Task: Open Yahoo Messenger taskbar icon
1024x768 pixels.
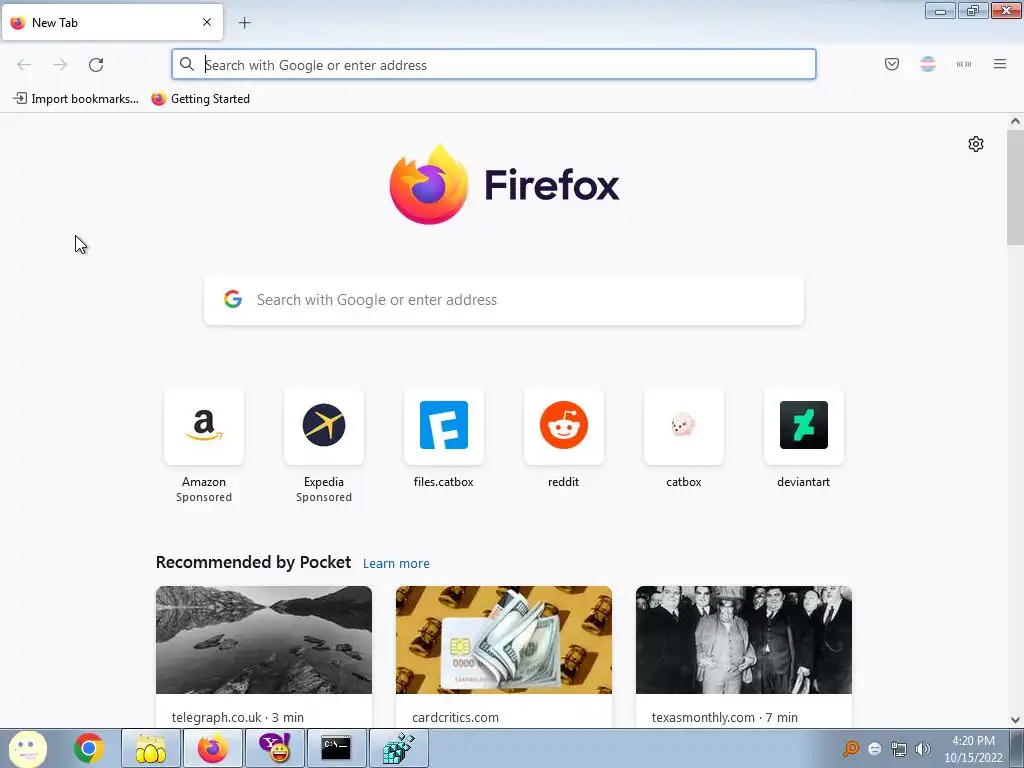Action: tap(275, 748)
